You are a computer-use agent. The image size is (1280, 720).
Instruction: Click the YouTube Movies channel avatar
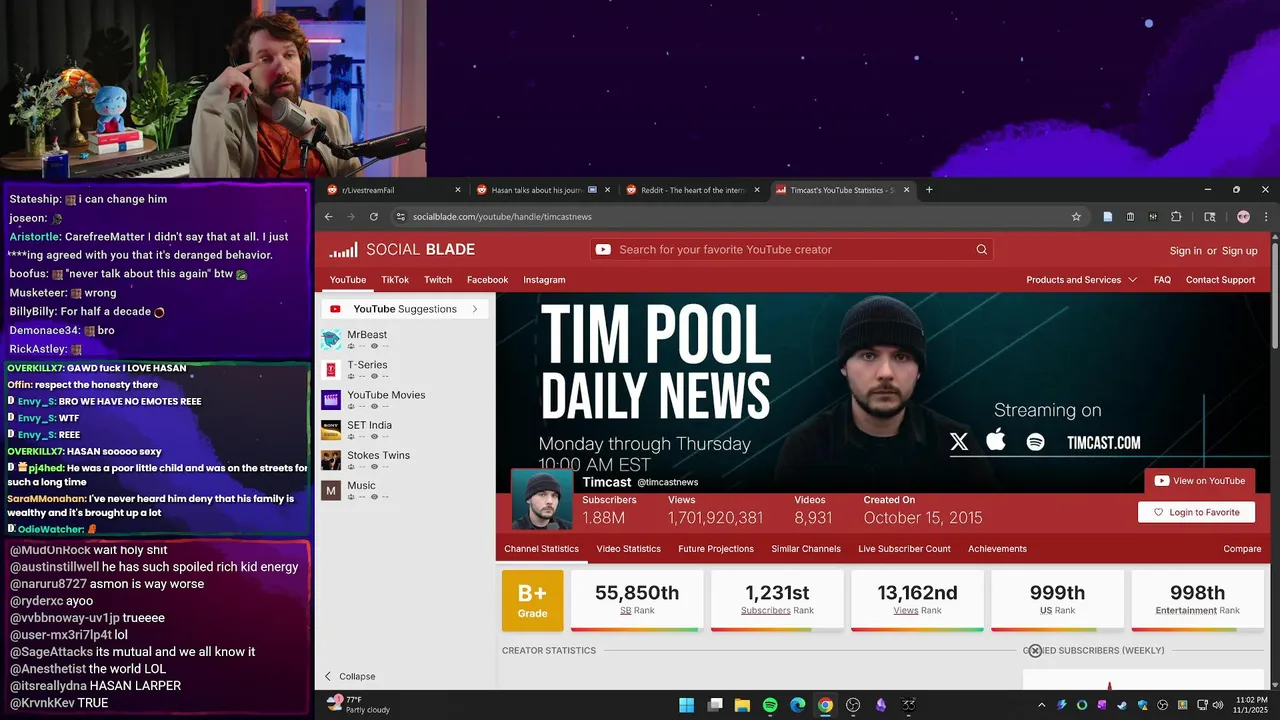[x=331, y=400]
